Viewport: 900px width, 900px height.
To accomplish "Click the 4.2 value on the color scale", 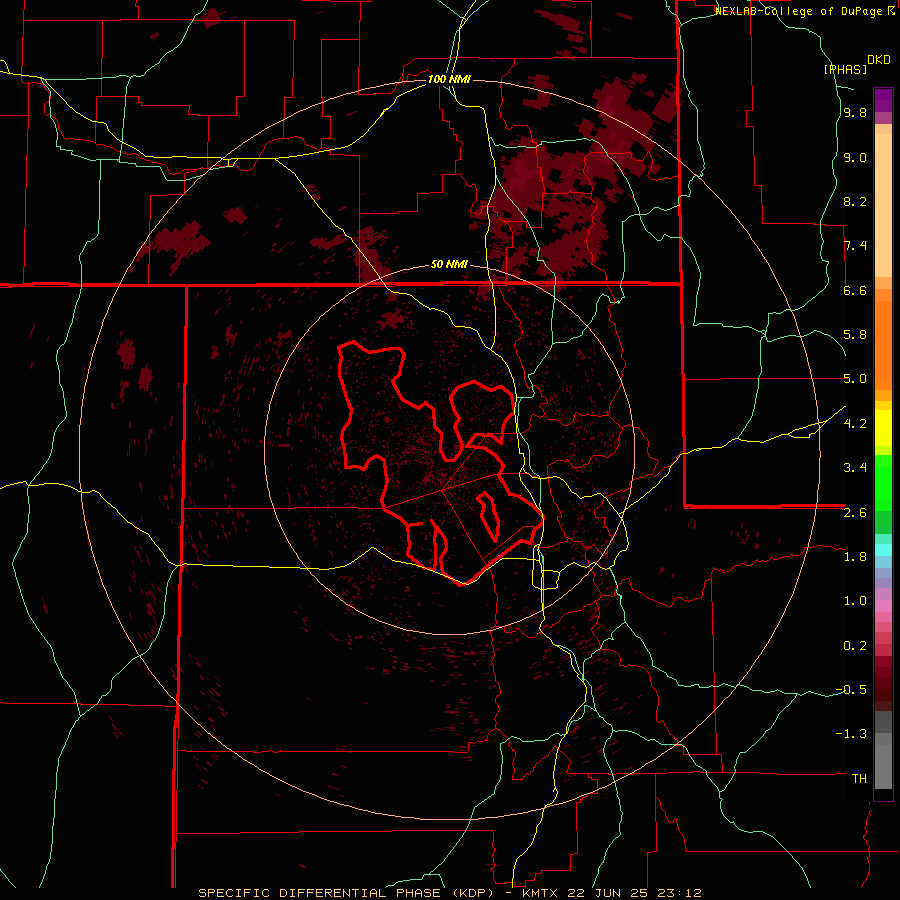I will (855, 424).
